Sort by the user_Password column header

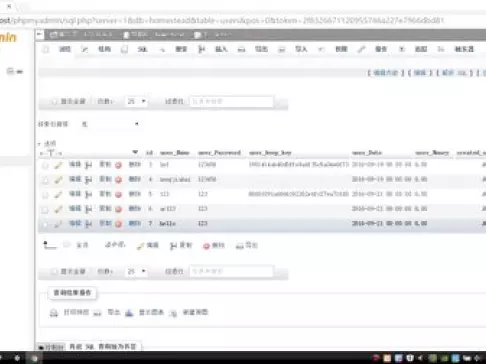tap(219, 153)
